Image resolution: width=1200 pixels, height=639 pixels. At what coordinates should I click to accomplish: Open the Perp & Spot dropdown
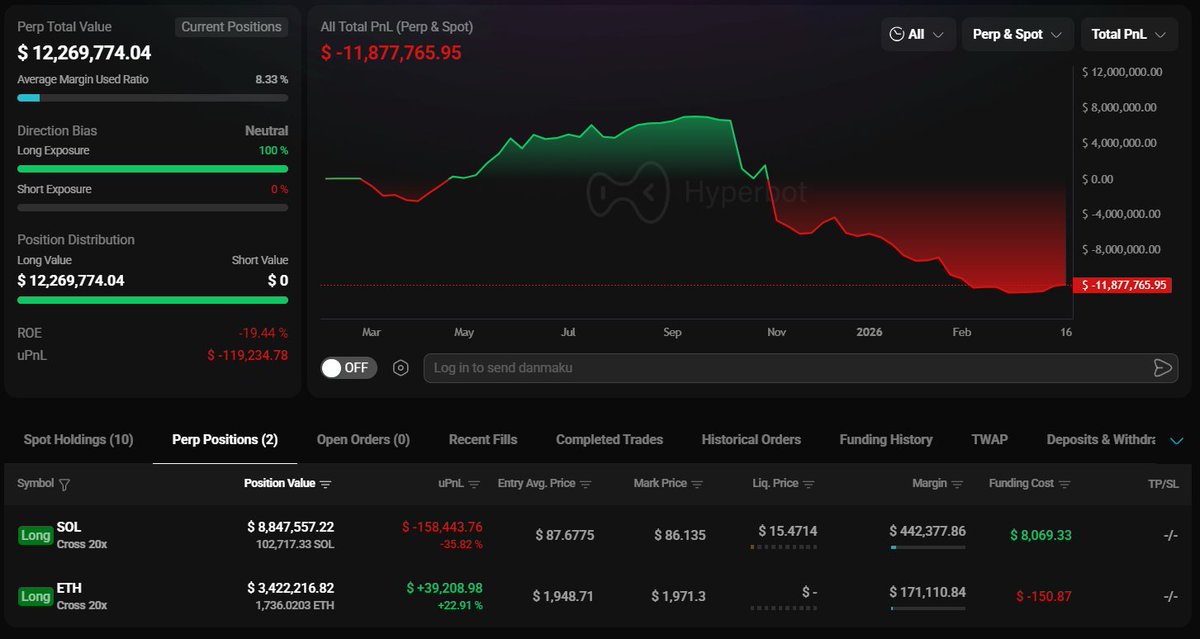click(x=1018, y=34)
